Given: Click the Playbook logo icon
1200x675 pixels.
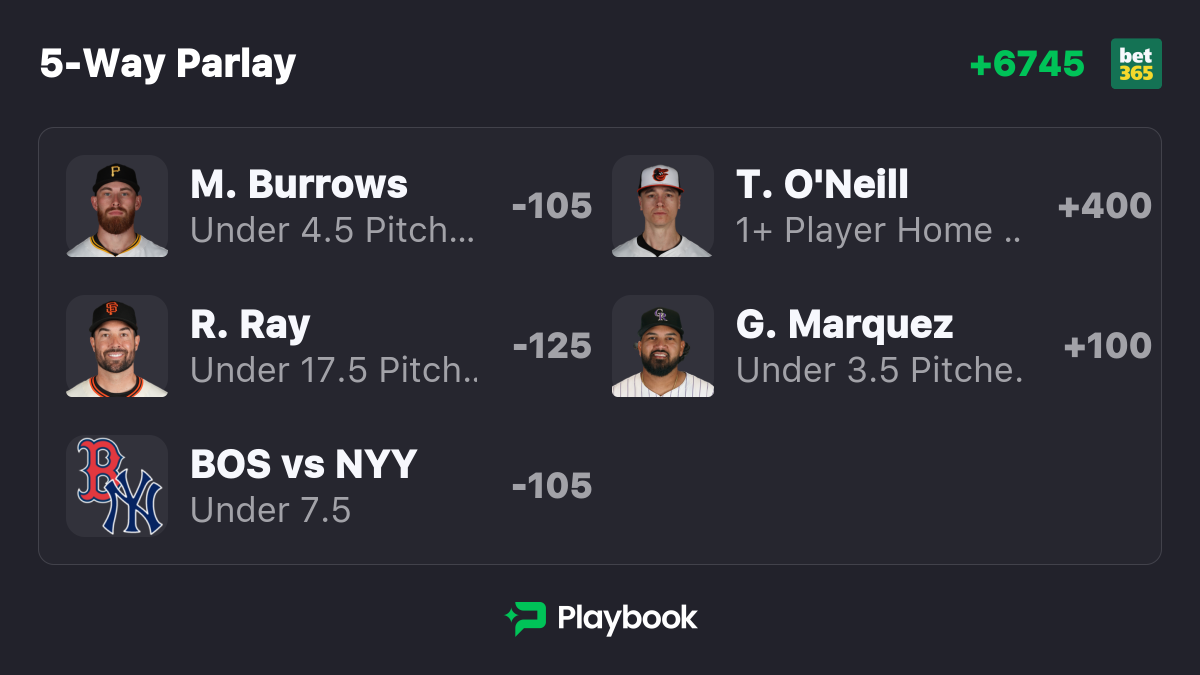Looking at the screenshot, I should (x=525, y=618).
